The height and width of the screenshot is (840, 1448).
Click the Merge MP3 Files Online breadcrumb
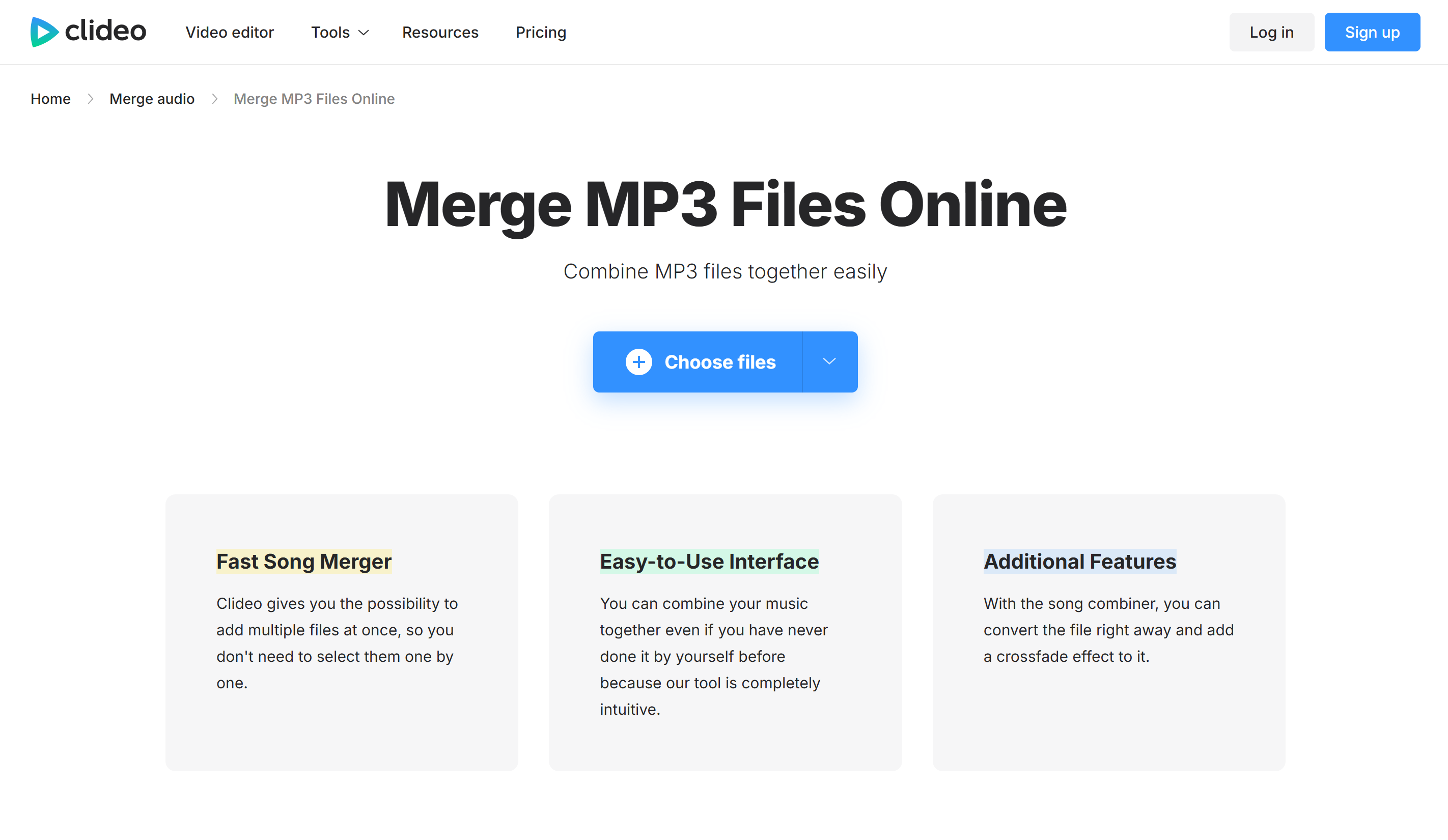(x=314, y=99)
